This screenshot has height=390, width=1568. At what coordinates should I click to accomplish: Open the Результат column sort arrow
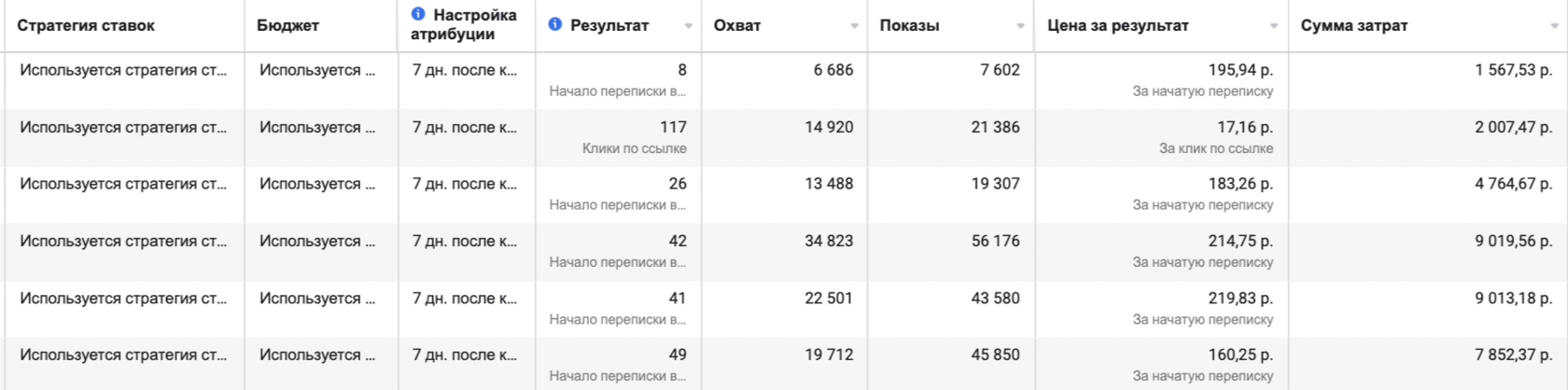tap(688, 26)
